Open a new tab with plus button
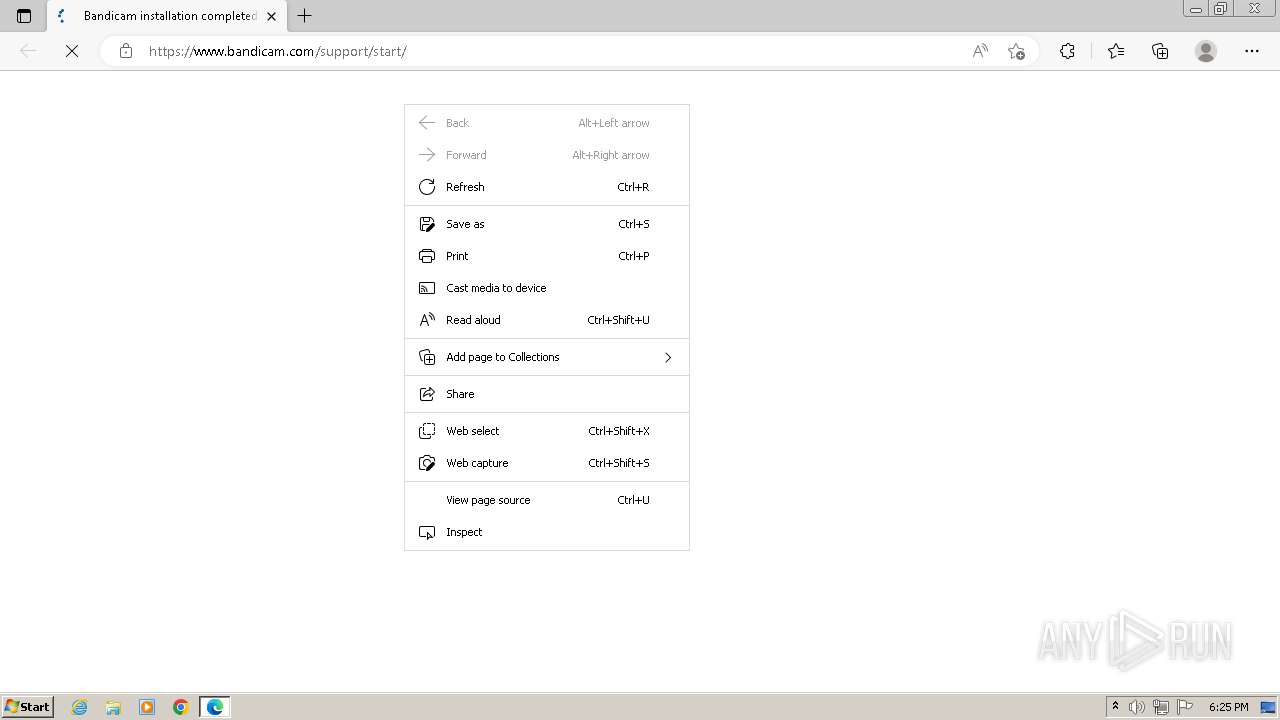1280x720 pixels. pos(305,16)
